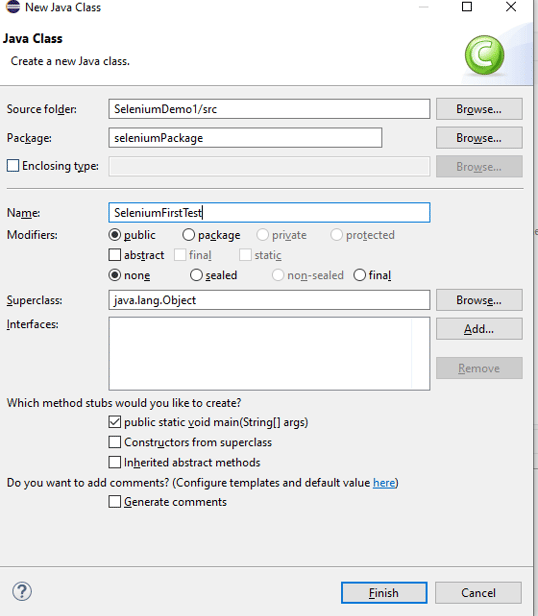Select the final radio button
Viewport: 538px width, 616px height.
point(360,275)
